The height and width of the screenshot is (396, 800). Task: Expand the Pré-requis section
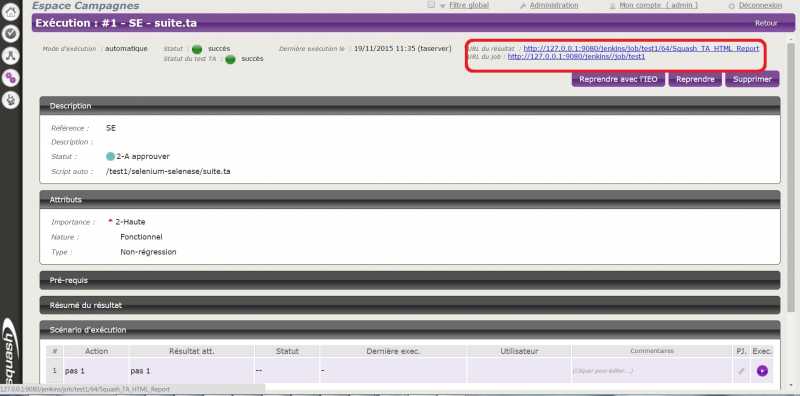click(x=410, y=280)
